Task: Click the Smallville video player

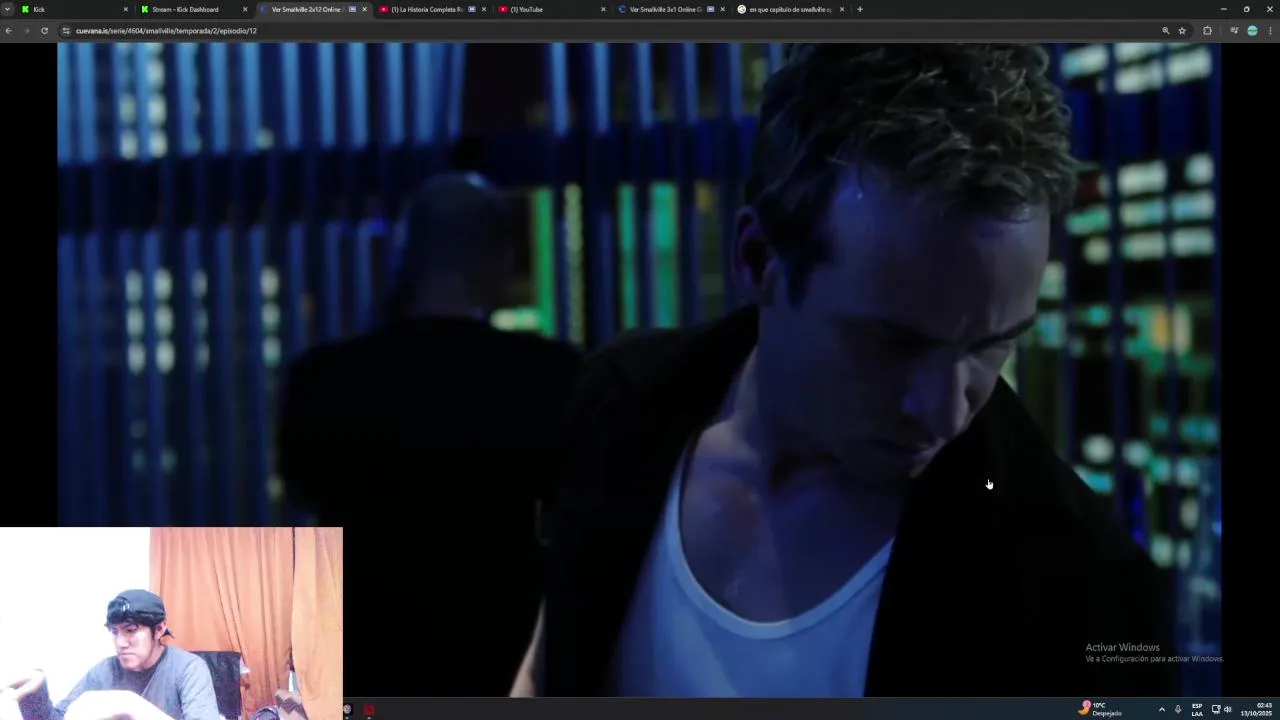Action: click(638, 369)
